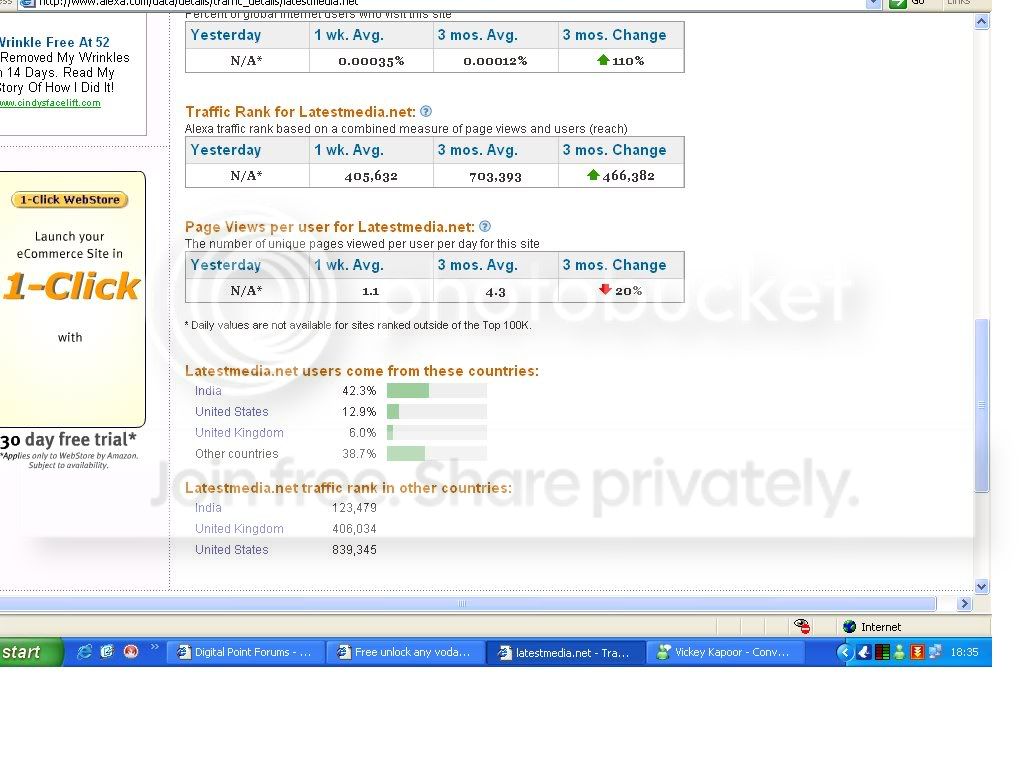The height and width of the screenshot is (768, 1024).
Task: Switch to Digital Point Forums taskbar window
Action: point(246,652)
